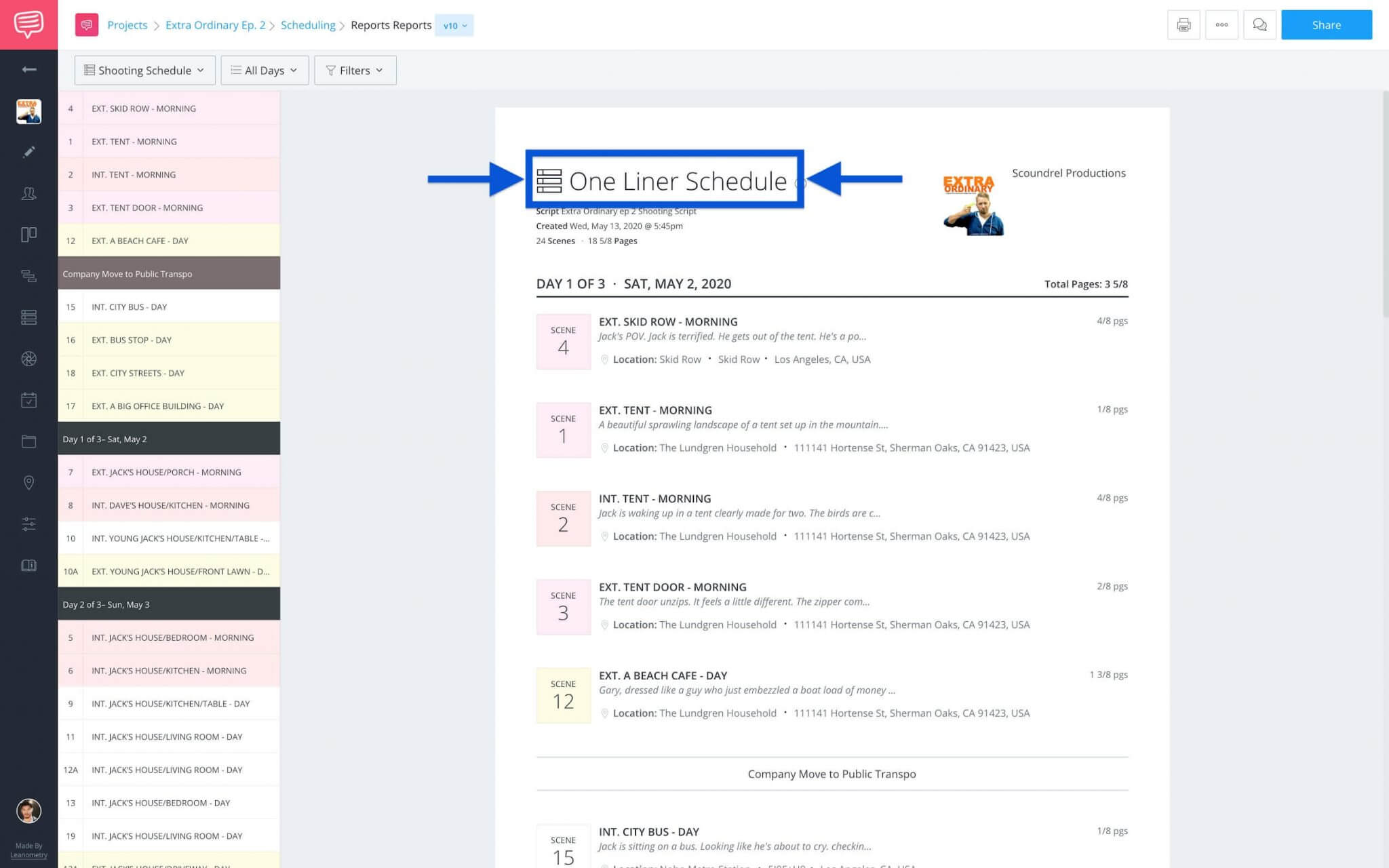Select scene 12 EXT. A BEACH CAFE strip
Screen dimensions: 1389x868
(x=168, y=240)
